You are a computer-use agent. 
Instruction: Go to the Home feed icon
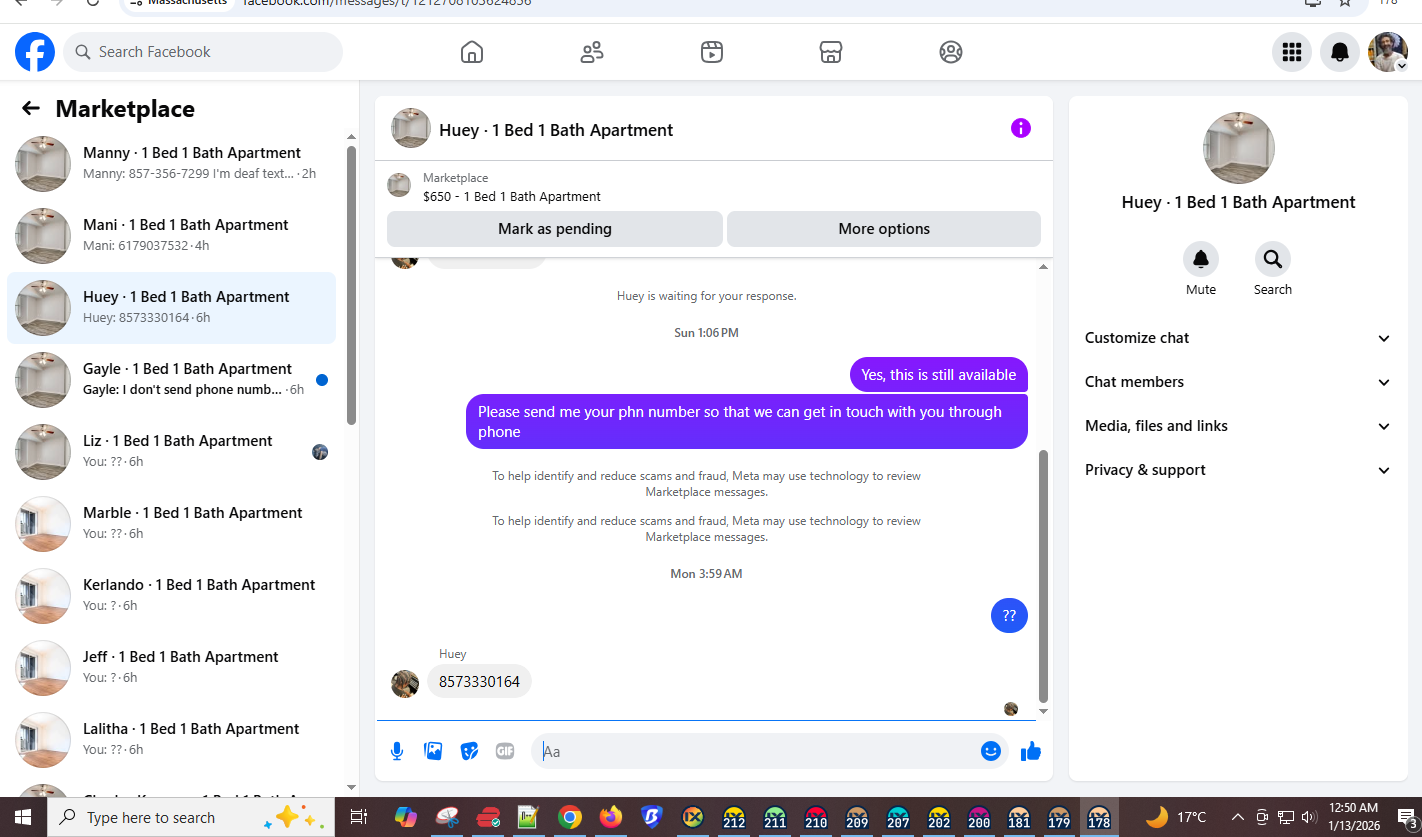point(472,52)
